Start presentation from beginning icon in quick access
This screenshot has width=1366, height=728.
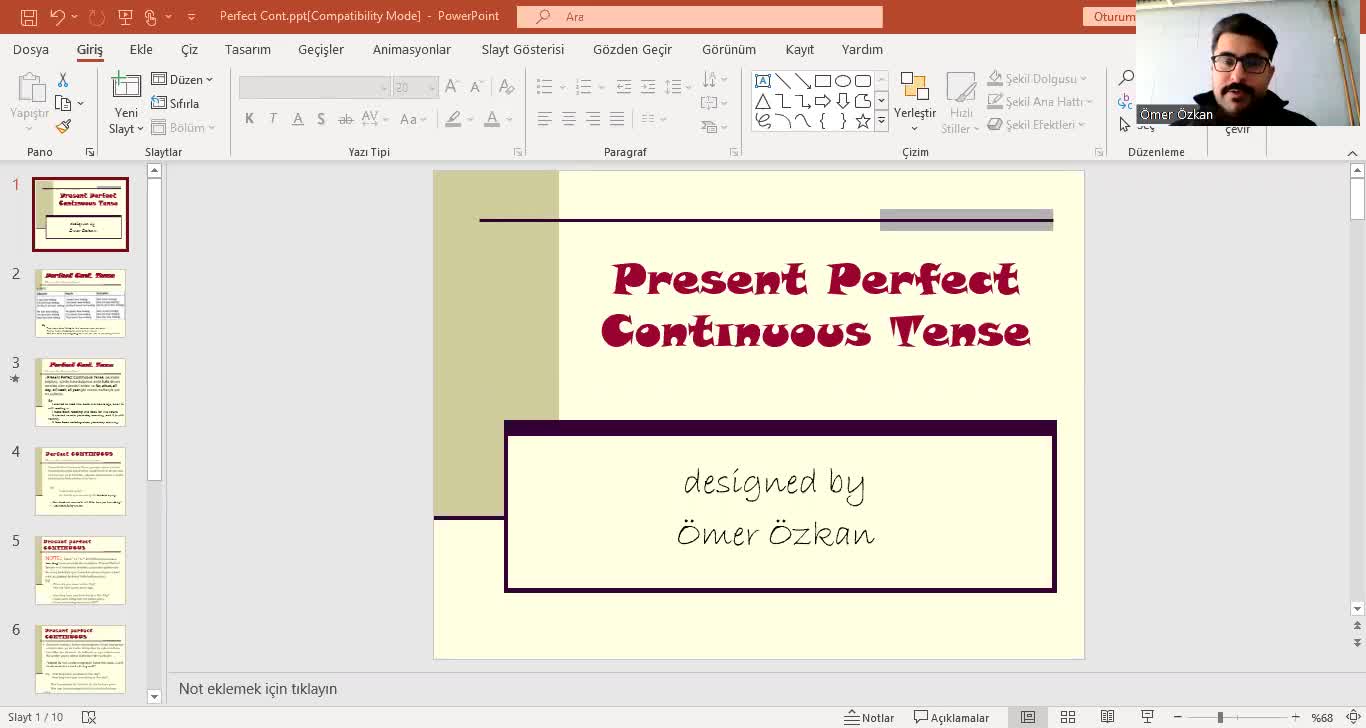click(x=125, y=17)
